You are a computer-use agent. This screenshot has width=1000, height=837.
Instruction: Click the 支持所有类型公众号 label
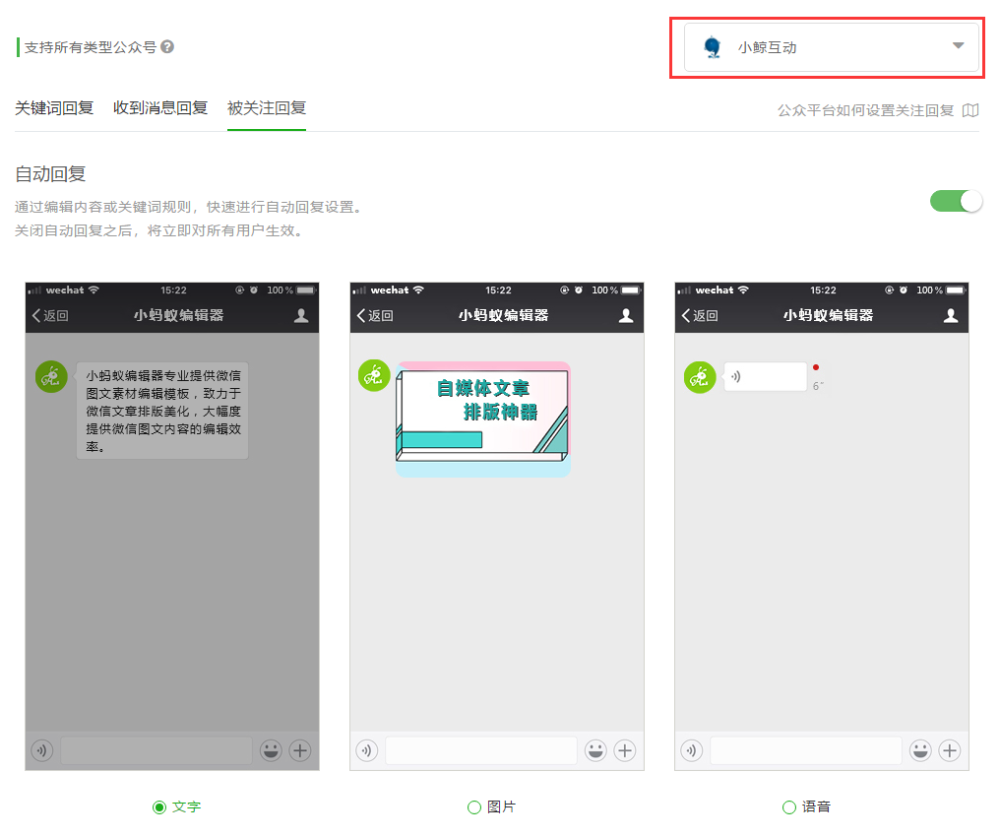coord(90,47)
